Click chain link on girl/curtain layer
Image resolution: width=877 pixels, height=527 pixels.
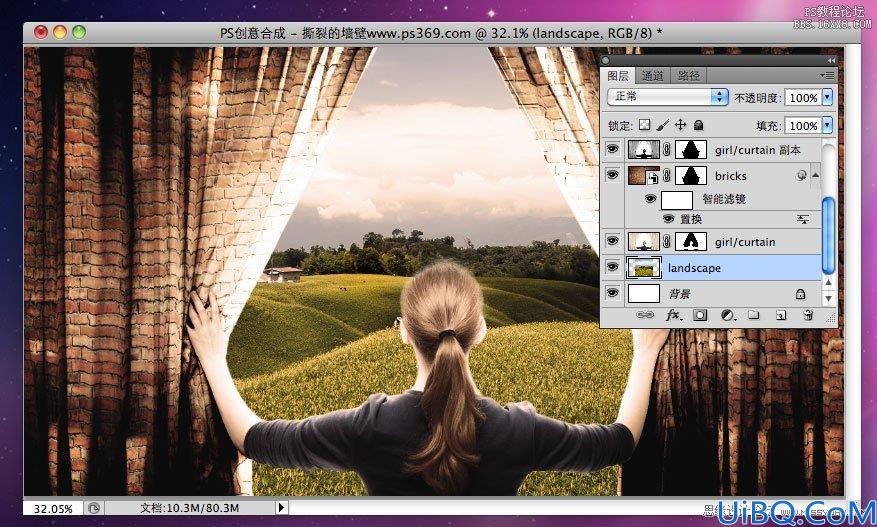[x=667, y=242]
